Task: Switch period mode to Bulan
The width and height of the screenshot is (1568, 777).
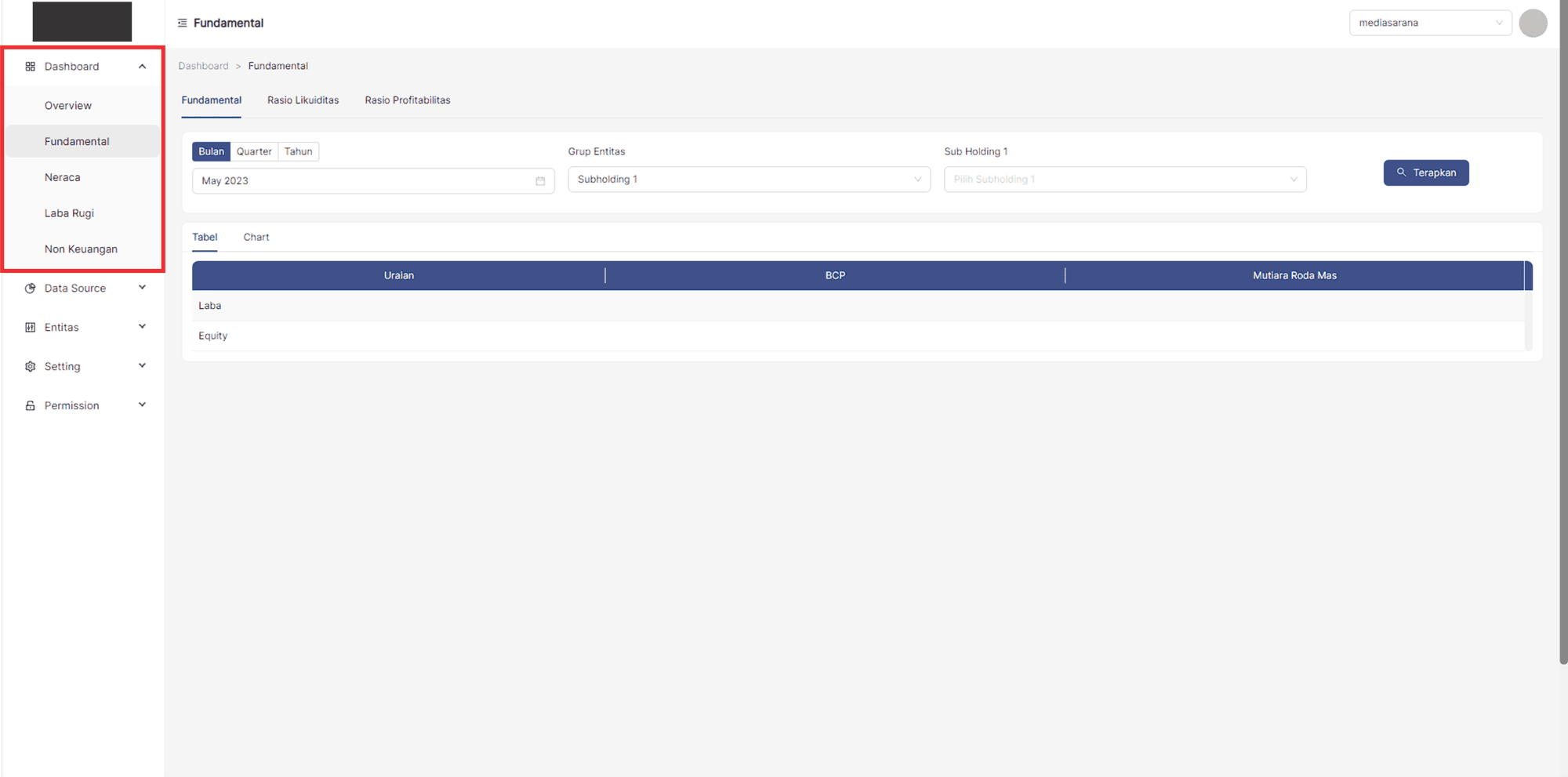Action: [x=210, y=151]
